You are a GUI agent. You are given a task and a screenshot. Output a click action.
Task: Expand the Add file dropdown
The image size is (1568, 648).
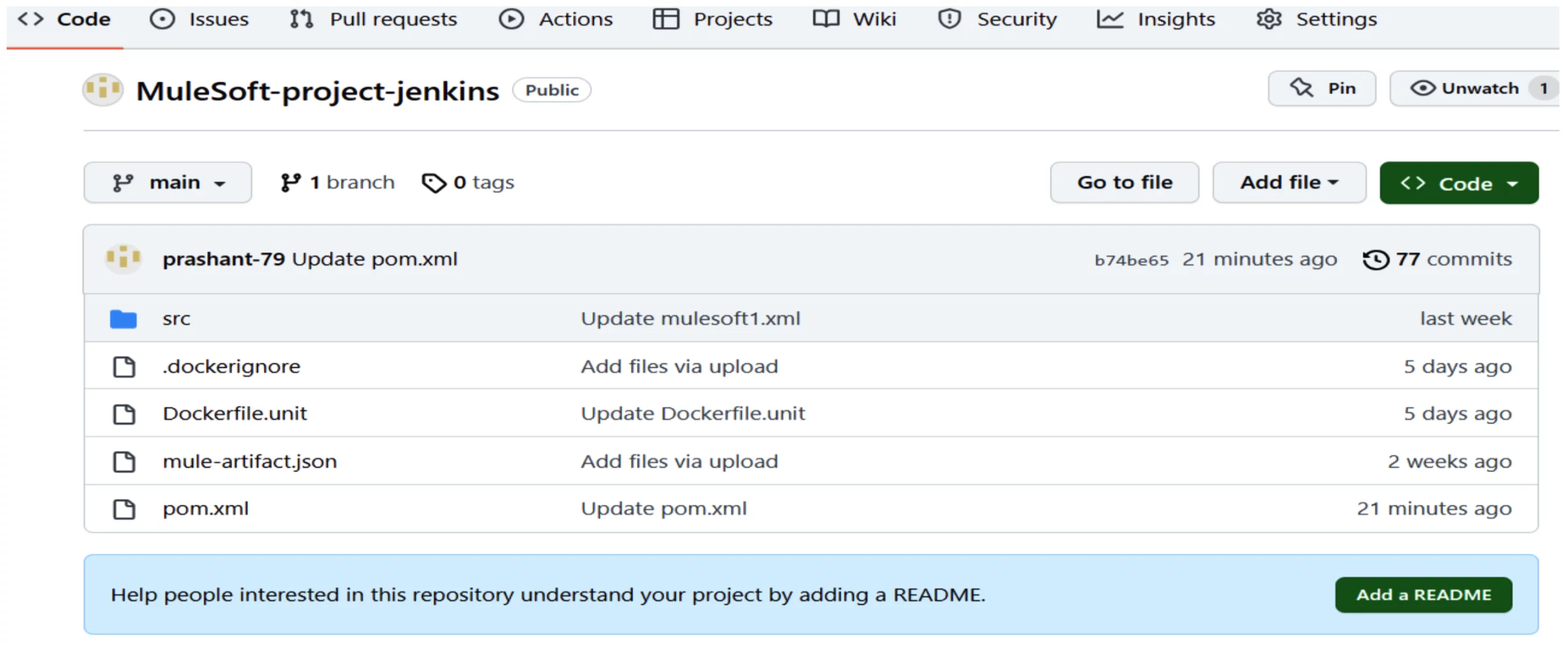coord(1289,183)
